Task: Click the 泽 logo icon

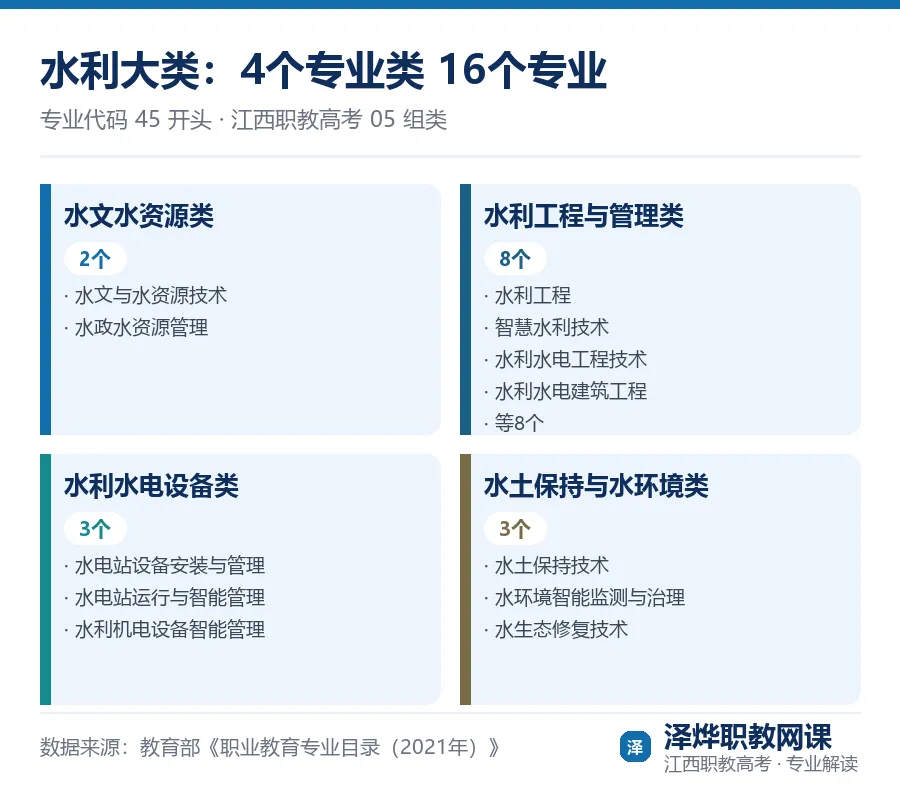Action: (635, 747)
